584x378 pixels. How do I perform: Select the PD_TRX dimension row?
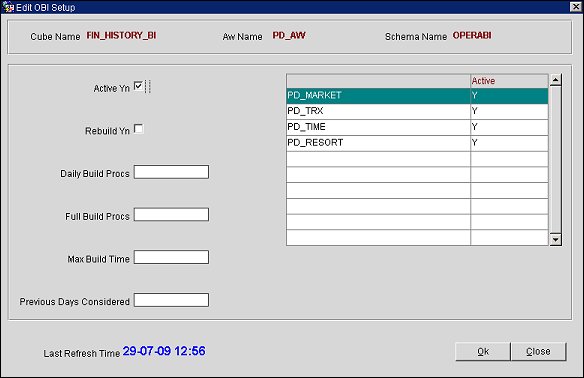[417, 111]
